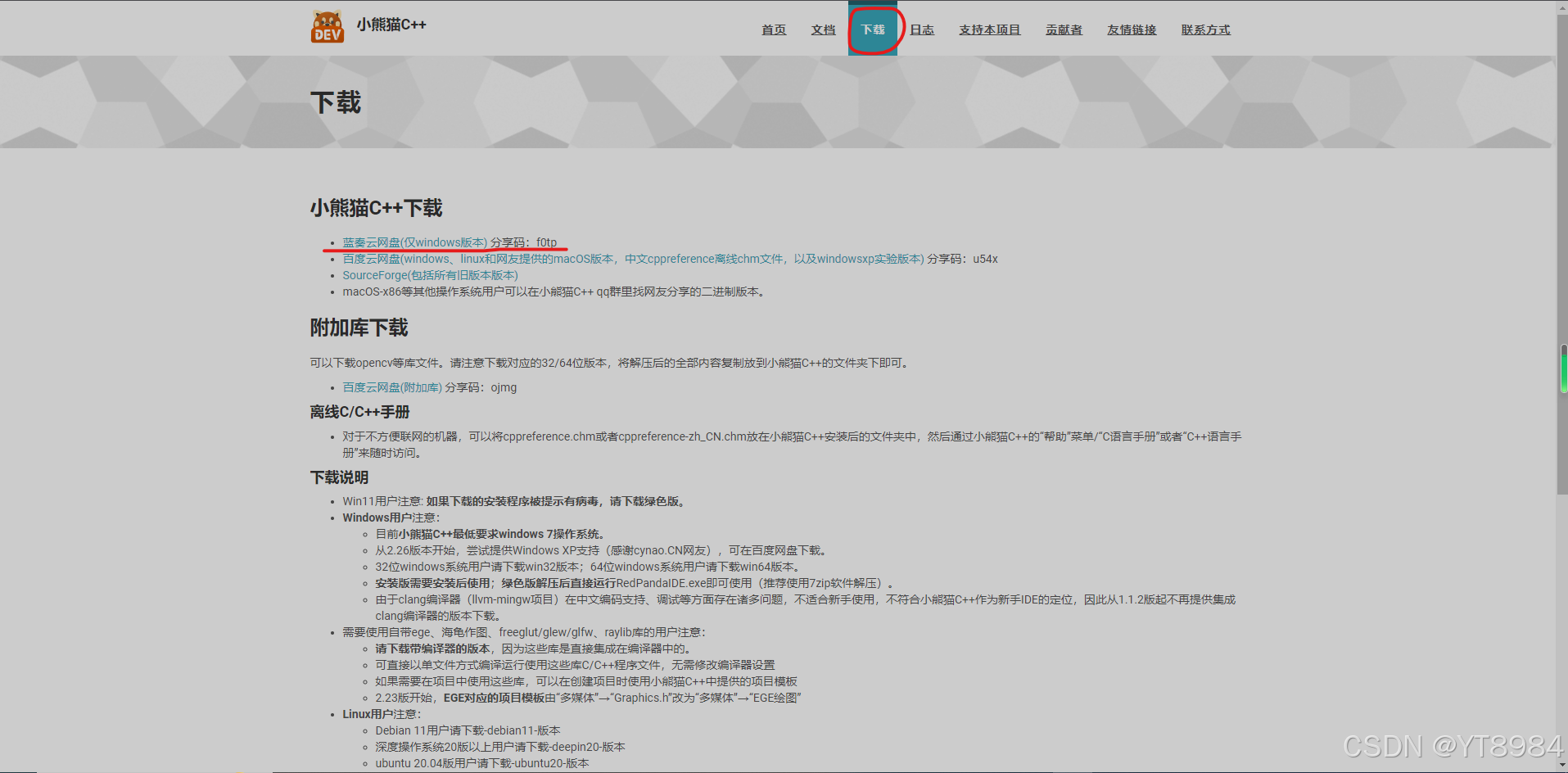
Task: Open the 日志 navigation item
Action: [922, 29]
